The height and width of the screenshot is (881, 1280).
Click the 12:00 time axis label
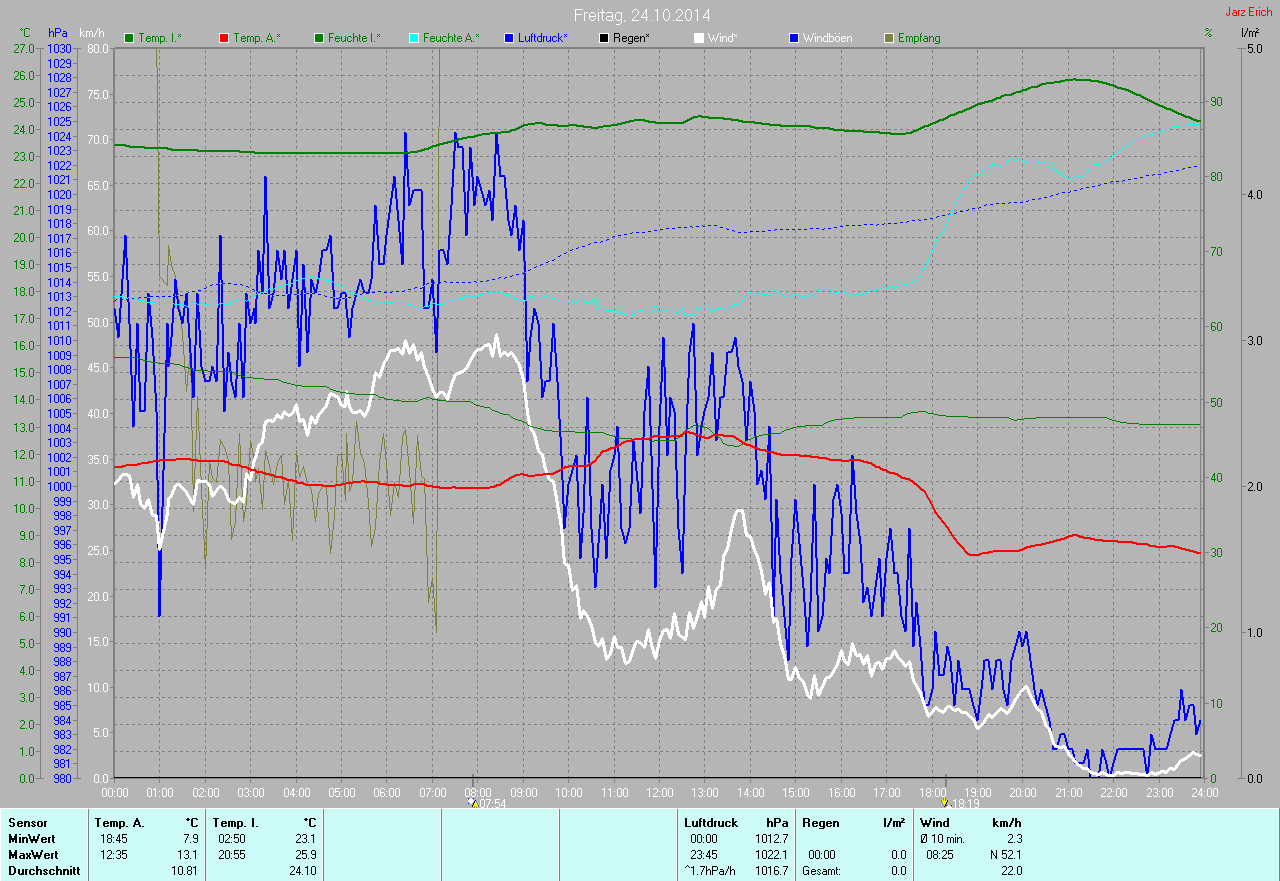tap(659, 792)
